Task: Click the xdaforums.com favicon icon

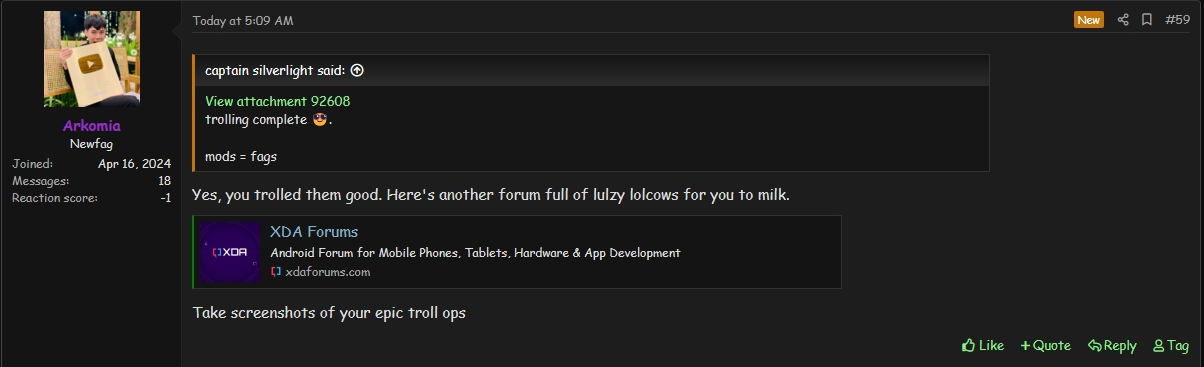Action: click(276, 271)
